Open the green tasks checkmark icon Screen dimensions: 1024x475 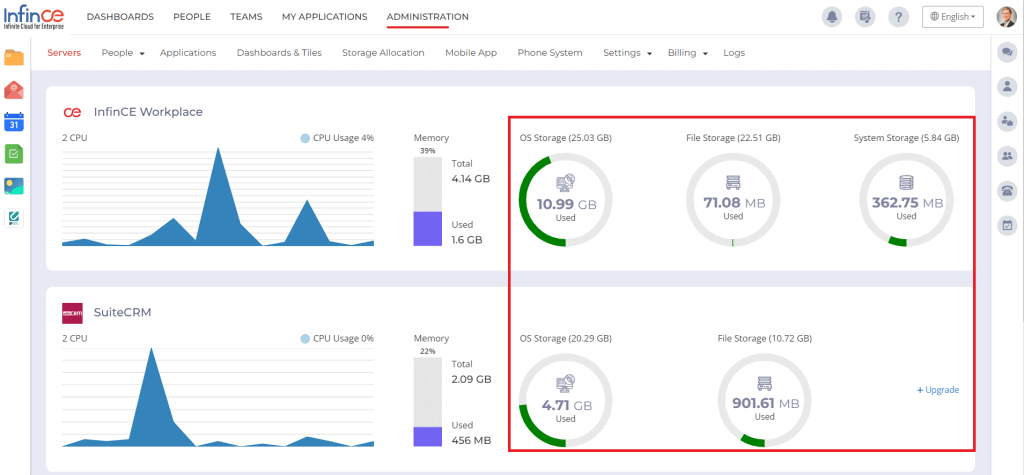(14, 154)
